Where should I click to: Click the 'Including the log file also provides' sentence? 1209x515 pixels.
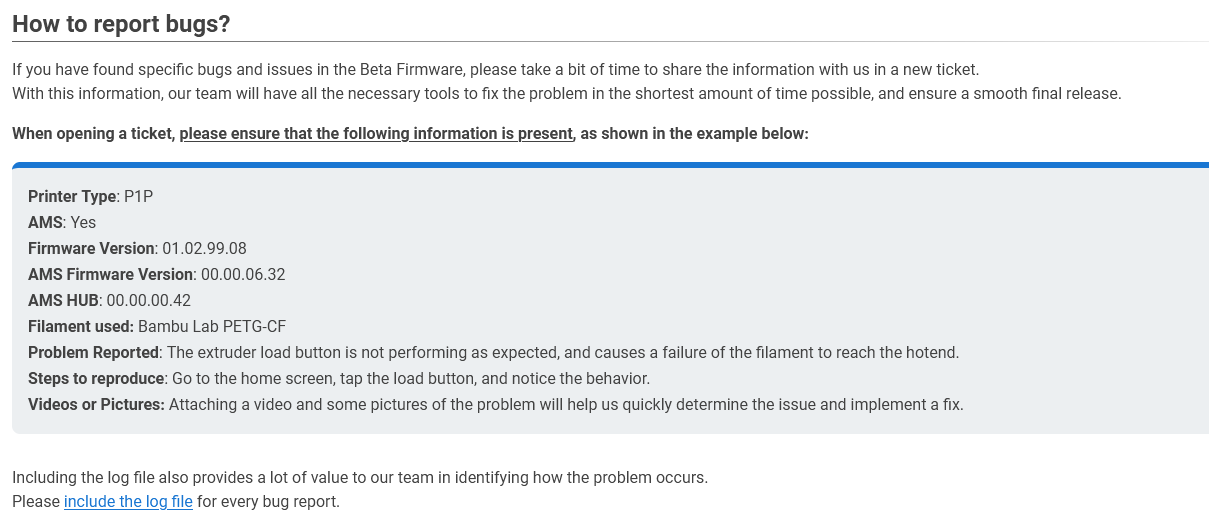click(360, 477)
